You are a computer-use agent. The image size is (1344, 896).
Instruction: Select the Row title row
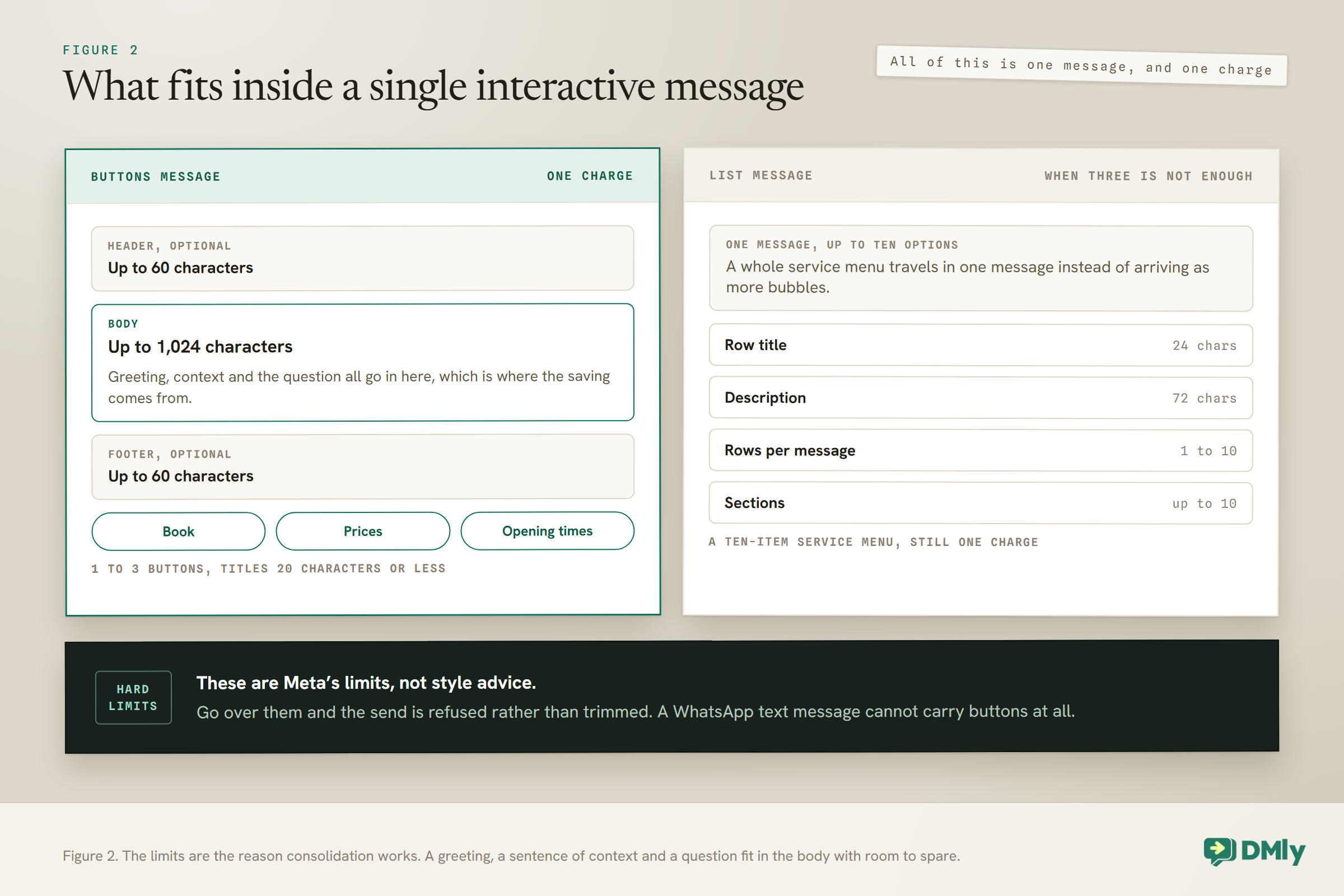pyautogui.click(x=981, y=345)
